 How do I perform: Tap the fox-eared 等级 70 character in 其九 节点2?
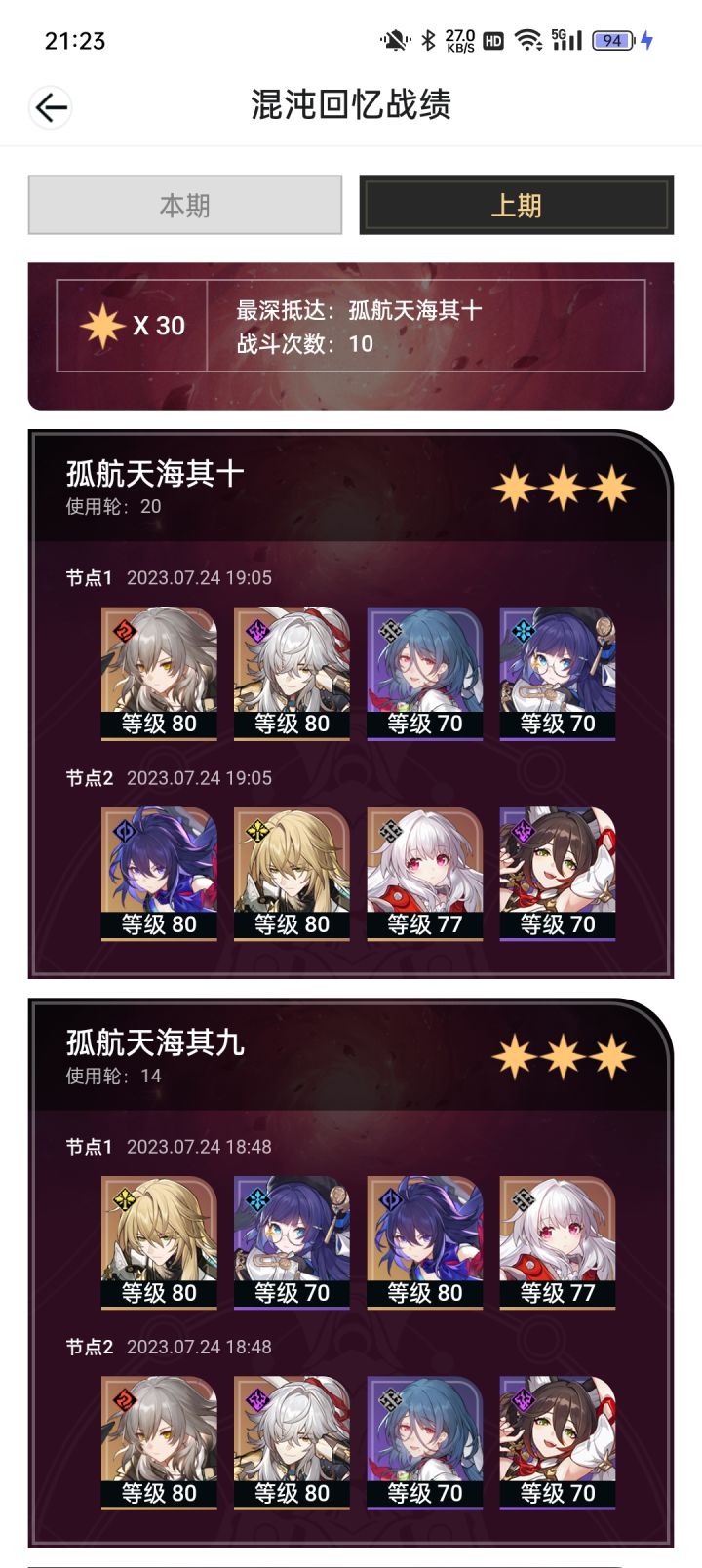557,1443
